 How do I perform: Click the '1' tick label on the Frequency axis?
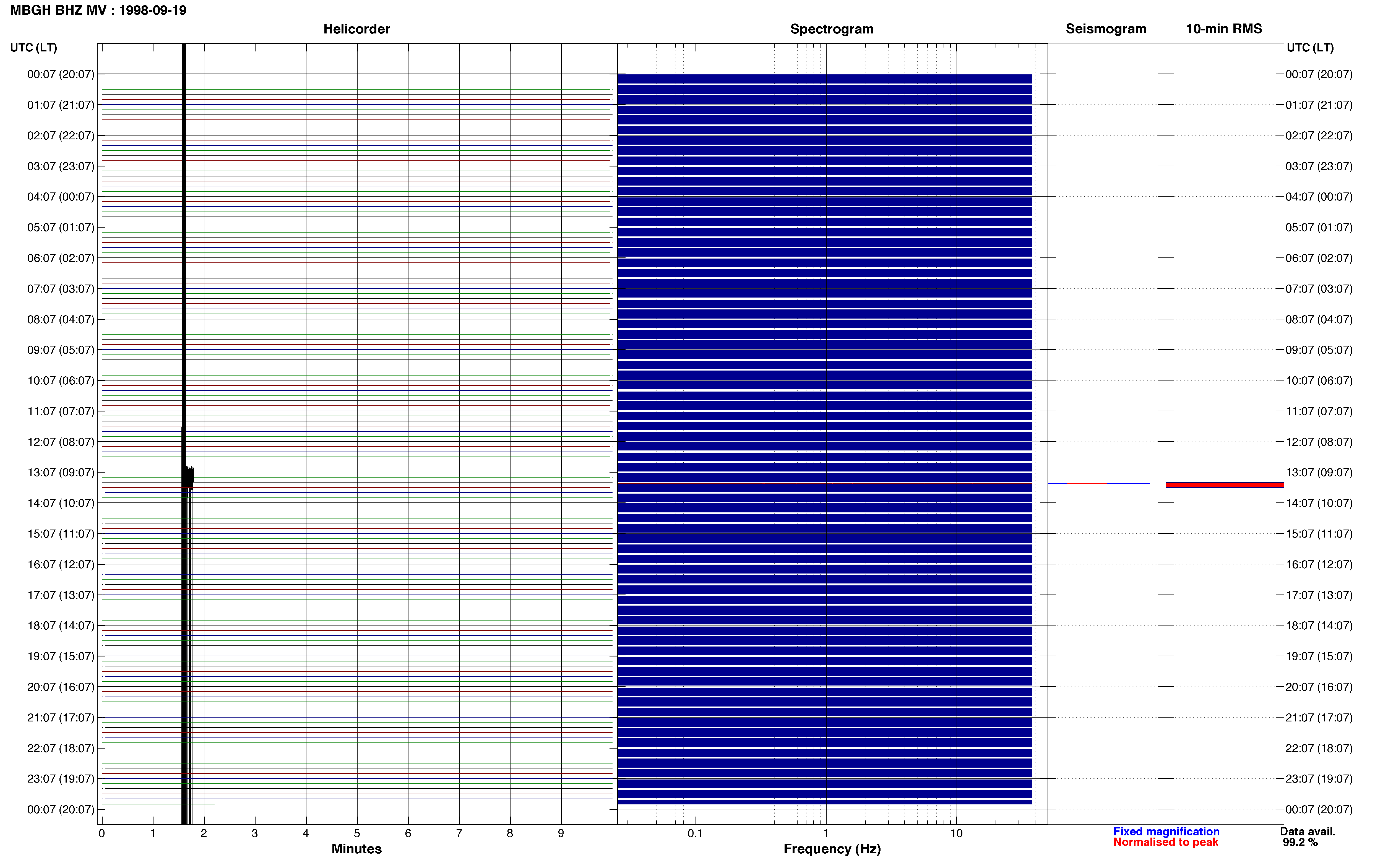pyautogui.click(x=826, y=833)
